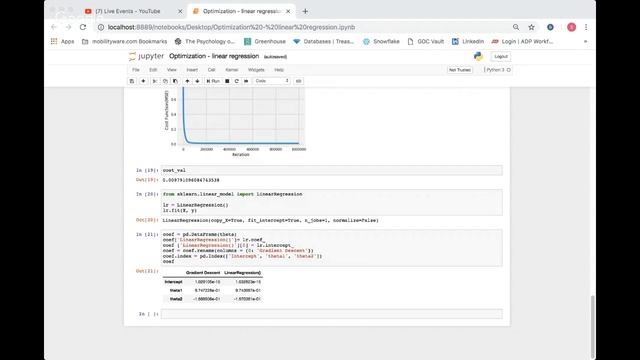Bookmark this page with the star icon
Viewport: 640px width, 360px height.
pyautogui.click(x=531, y=27)
